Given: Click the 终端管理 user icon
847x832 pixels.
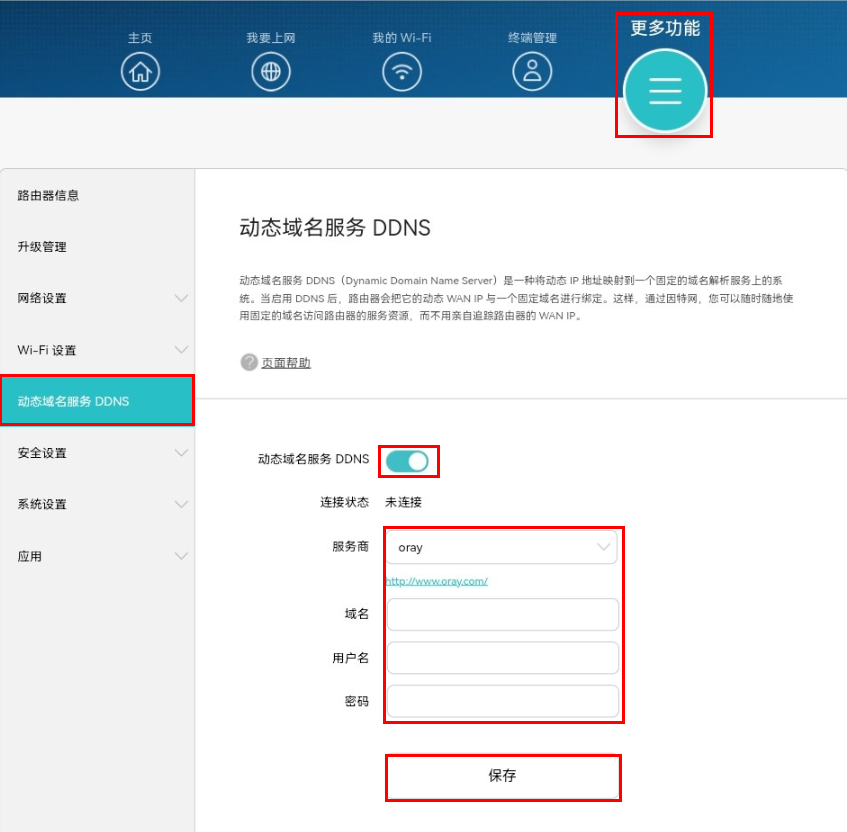Looking at the screenshot, I should (532, 71).
